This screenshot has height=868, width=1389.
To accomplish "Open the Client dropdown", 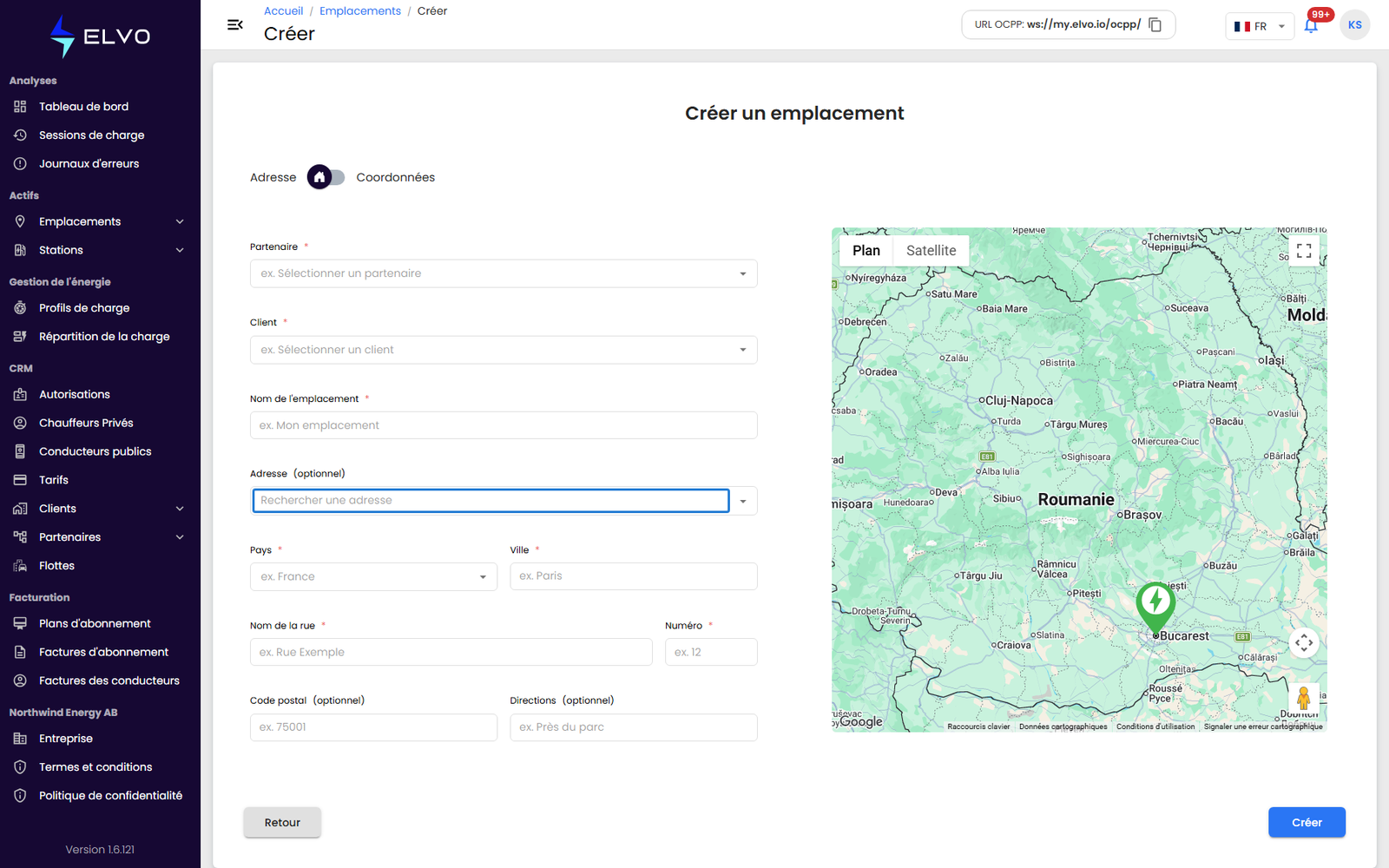I will point(504,350).
